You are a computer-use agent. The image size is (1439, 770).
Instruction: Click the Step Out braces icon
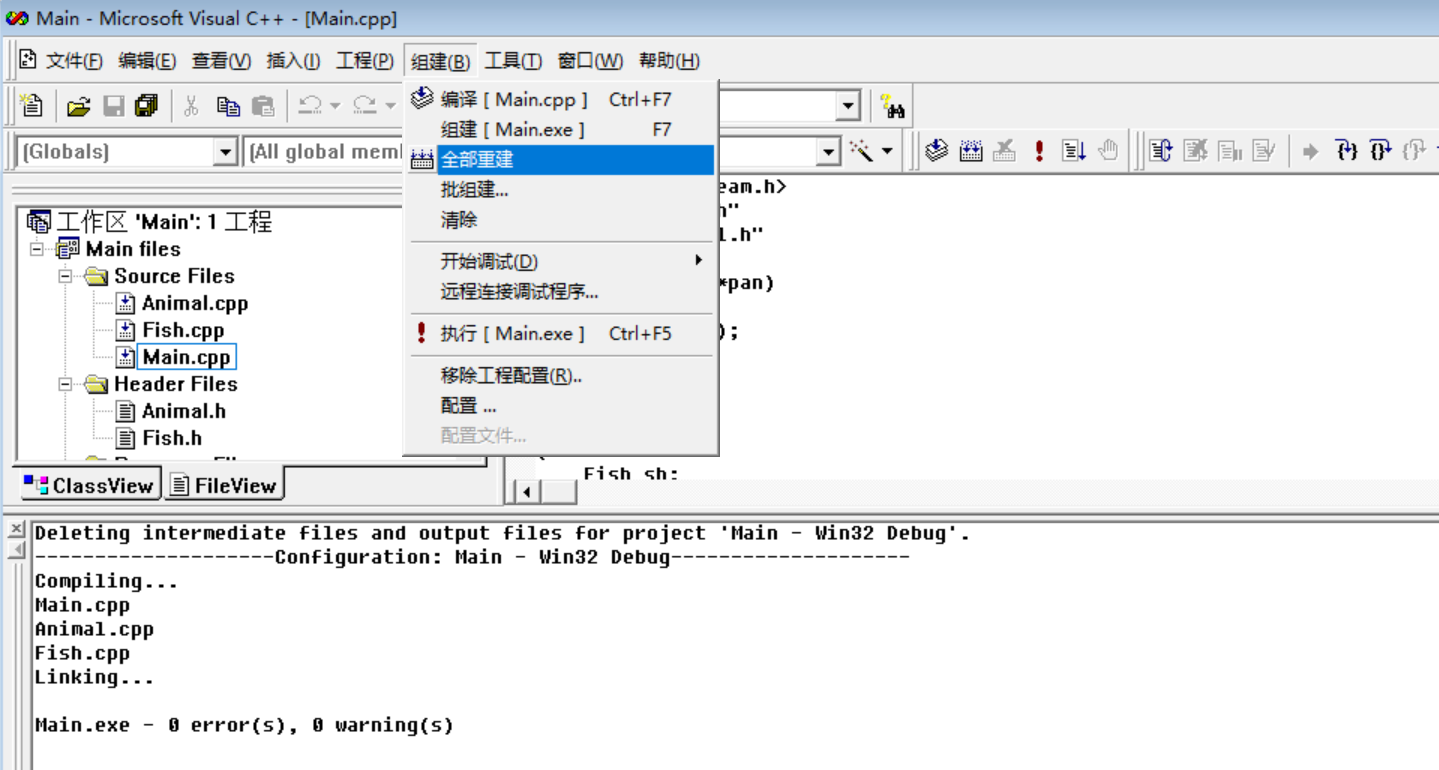(1414, 151)
